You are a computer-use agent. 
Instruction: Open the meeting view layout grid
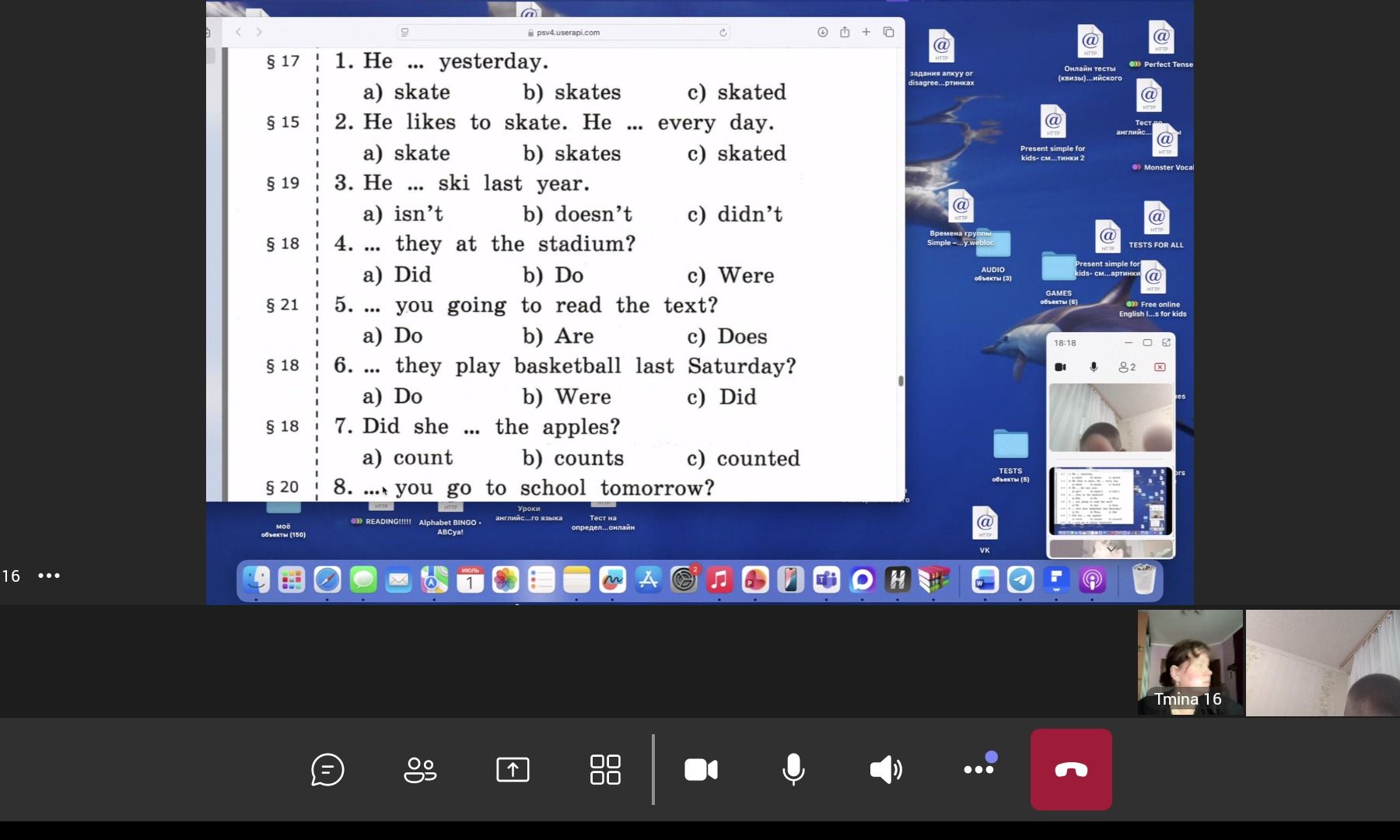tap(605, 770)
